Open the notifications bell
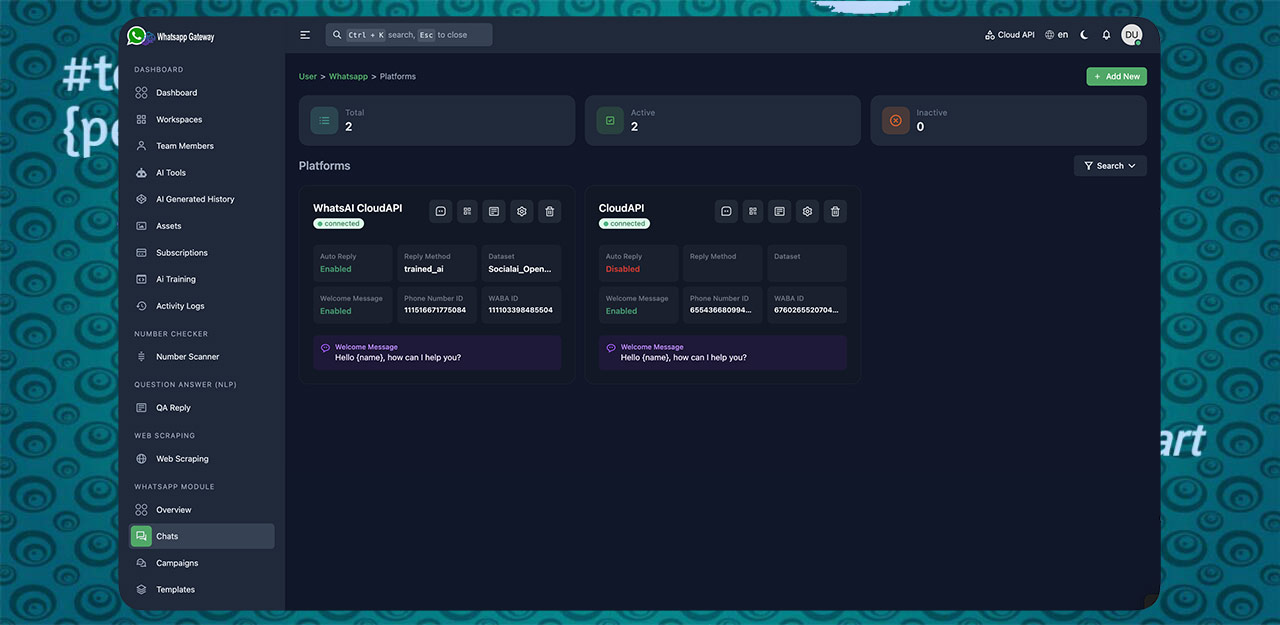Viewport: 1280px width, 625px height. [1106, 35]
